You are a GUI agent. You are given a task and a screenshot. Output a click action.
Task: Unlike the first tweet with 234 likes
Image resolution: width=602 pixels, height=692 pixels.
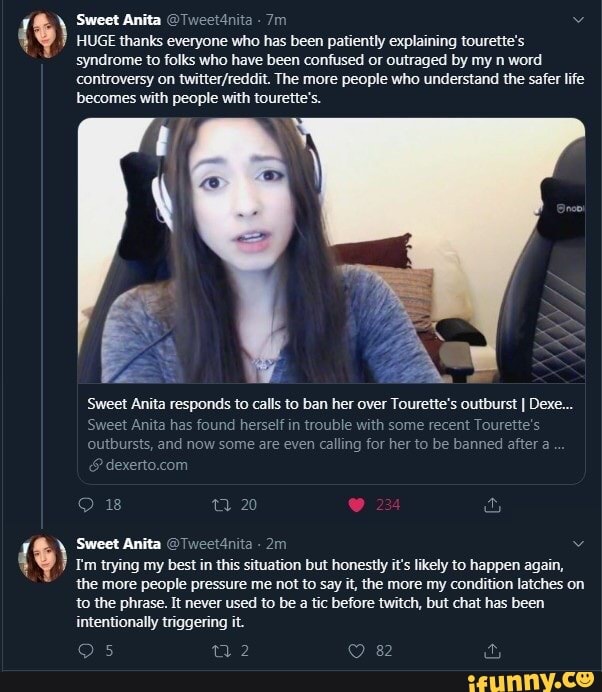pyautogui.click(x=356, y=505)
